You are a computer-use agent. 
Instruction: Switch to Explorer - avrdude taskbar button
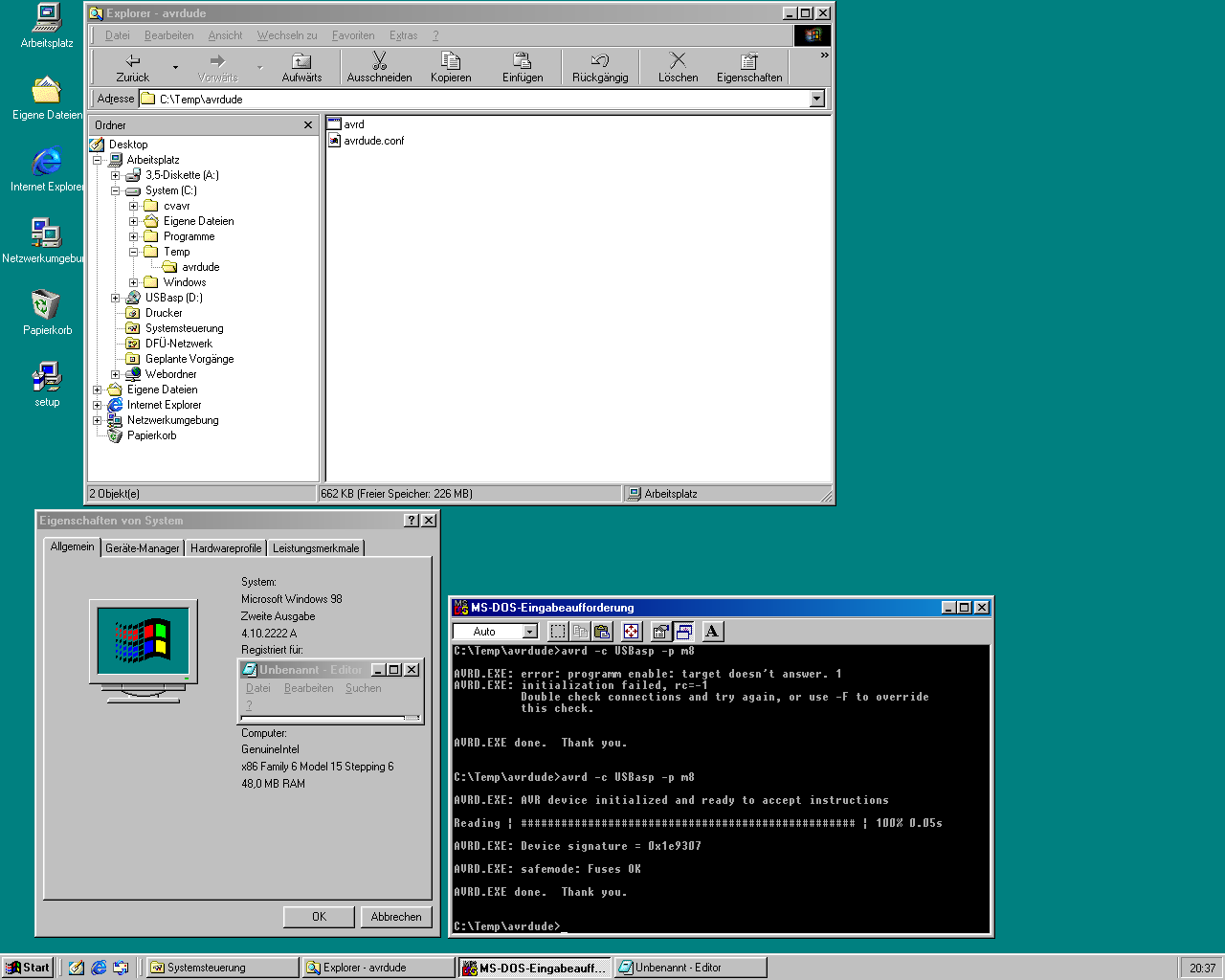[378, 968]
